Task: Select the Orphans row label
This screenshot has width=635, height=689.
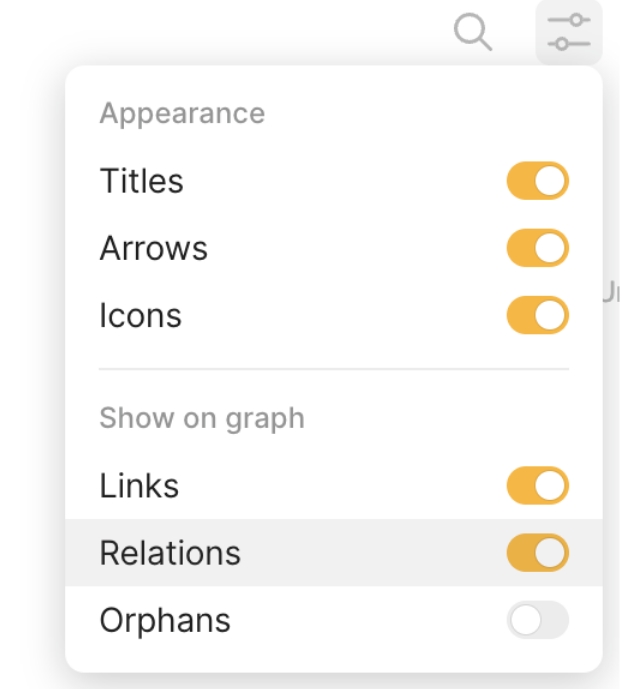Action: tap(165, 620)
